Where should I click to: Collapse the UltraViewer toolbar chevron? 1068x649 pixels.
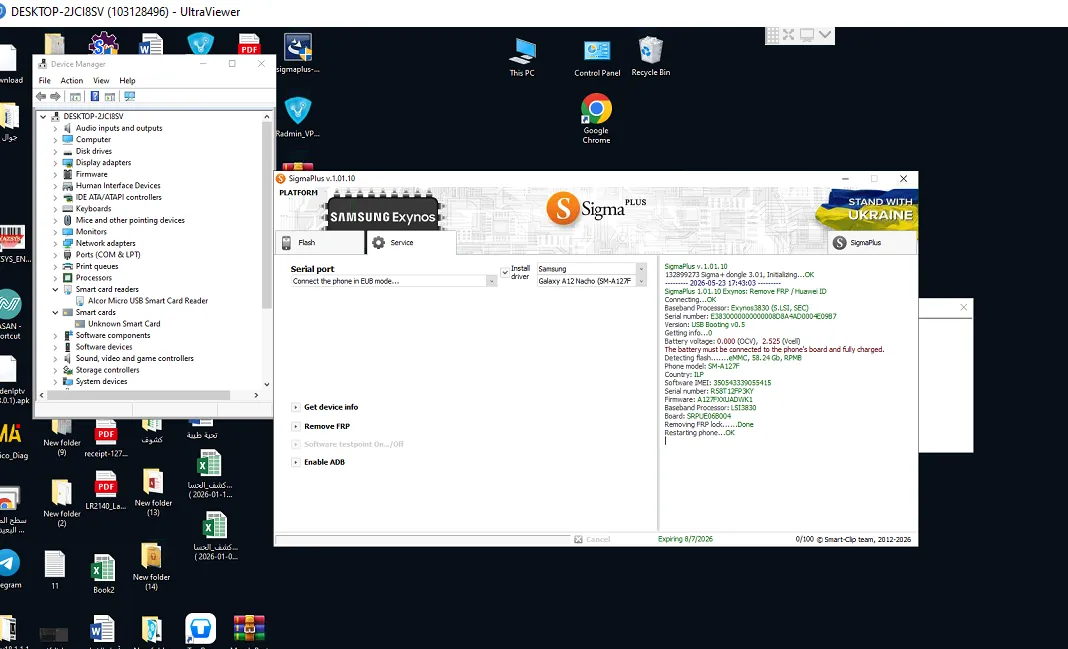click(825, 35)
